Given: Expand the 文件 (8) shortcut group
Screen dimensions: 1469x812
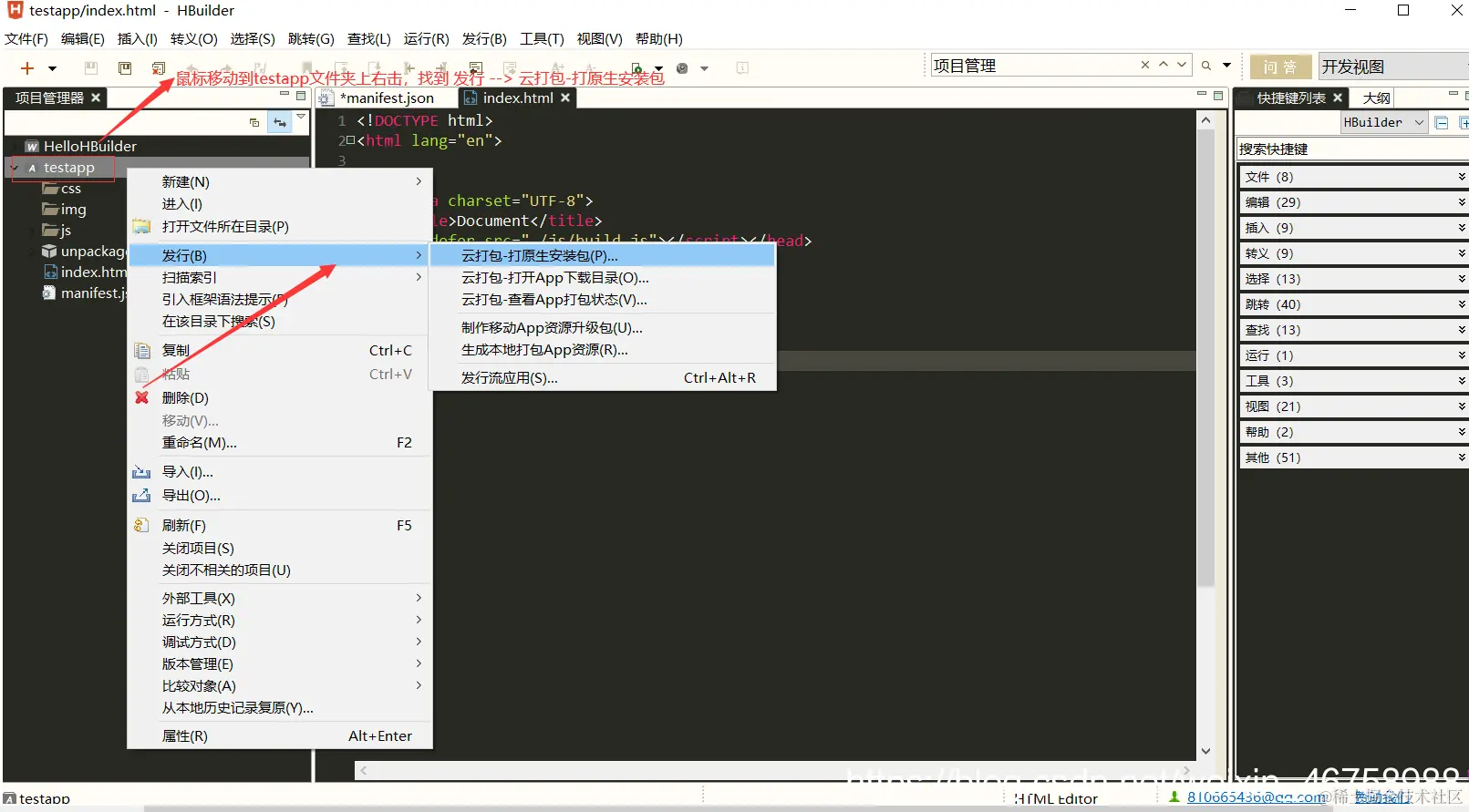Looking at the screenshot, I should 1353,177.
